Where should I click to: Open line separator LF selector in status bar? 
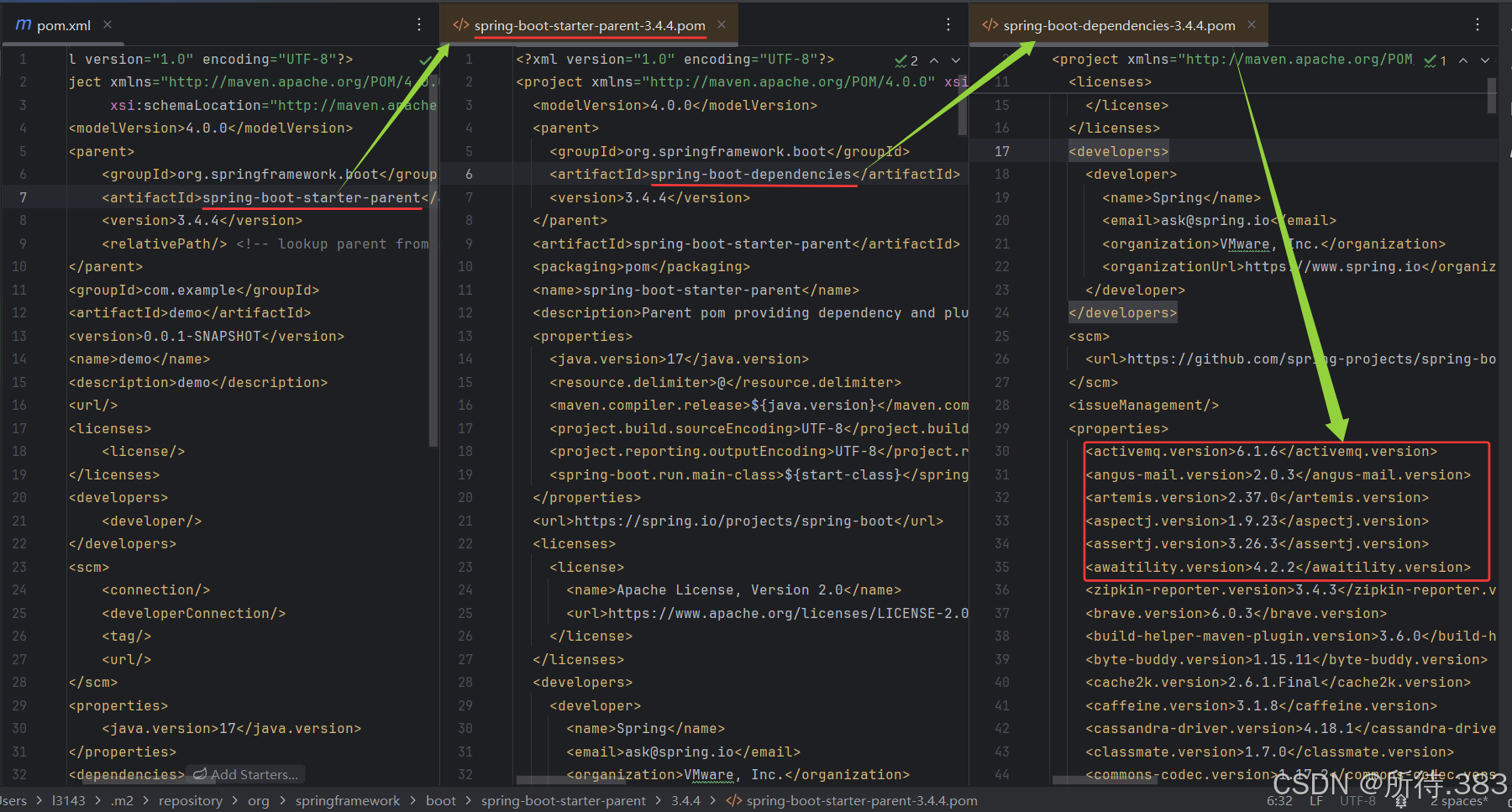(x=1316, y=801)
